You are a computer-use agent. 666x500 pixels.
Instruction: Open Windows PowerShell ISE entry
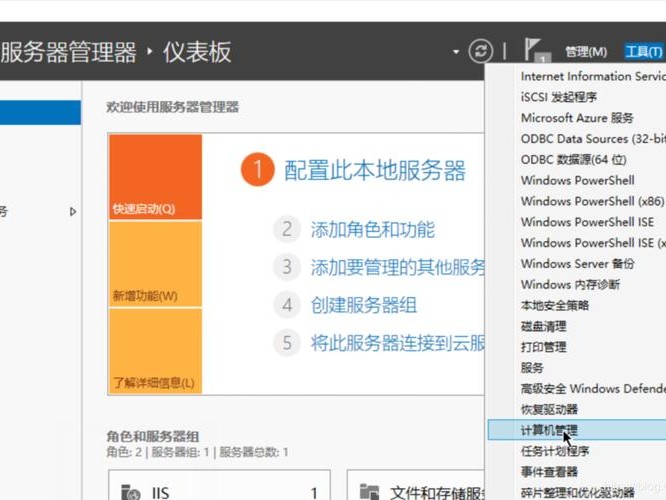pyautogui.click(x=587, y=222)
